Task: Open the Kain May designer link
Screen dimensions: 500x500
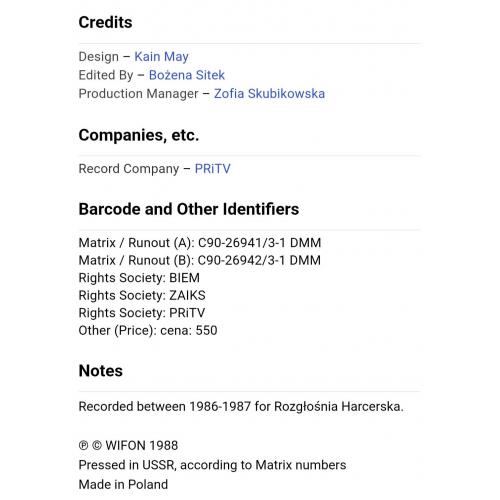Action: coord(161,57)
